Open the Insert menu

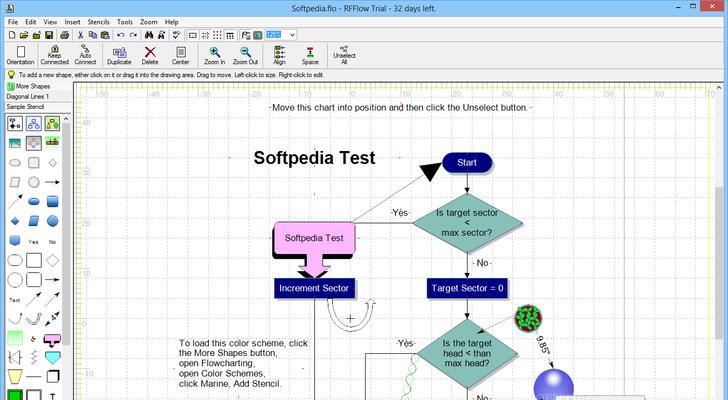(72, 22)
